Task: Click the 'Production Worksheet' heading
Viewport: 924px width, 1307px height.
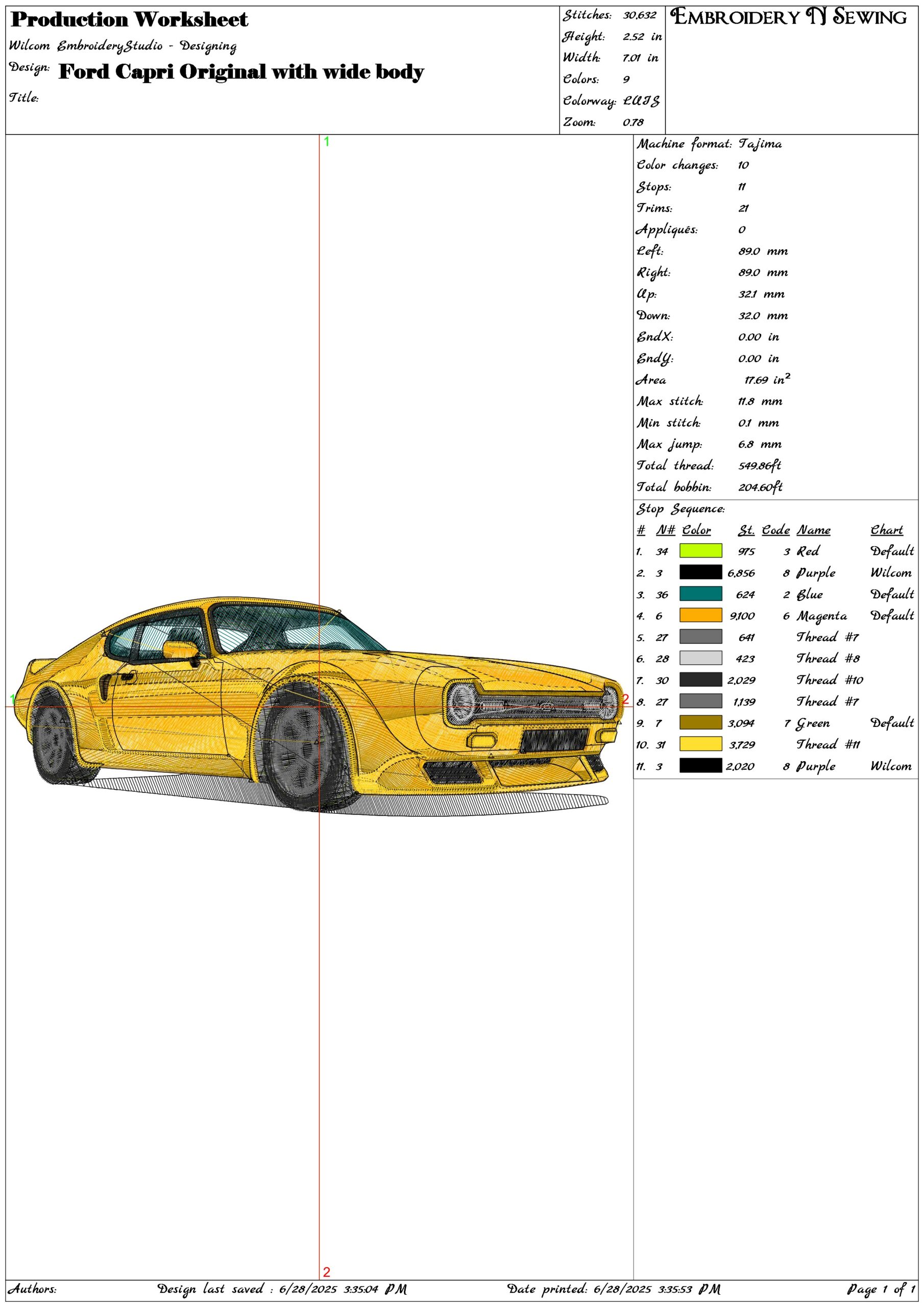Action: tap(129, 20)
